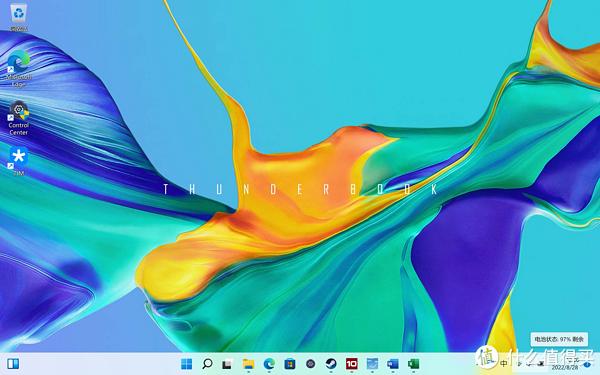
Task: Open Microsoft Word from the taskbar
Action: pos(393,364)
